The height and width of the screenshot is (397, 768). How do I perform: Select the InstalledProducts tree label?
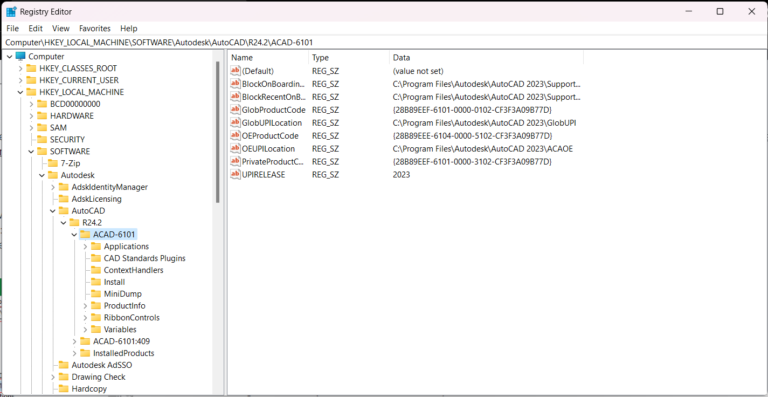click(x=123, y=353)
